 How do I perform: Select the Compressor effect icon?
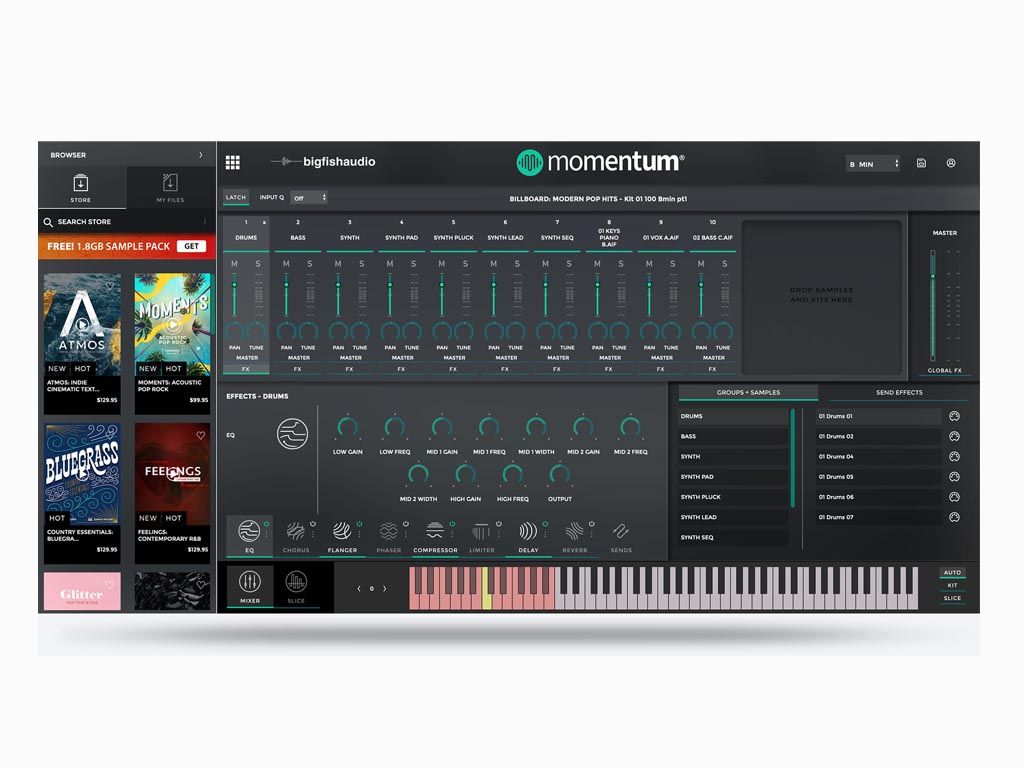435,532
